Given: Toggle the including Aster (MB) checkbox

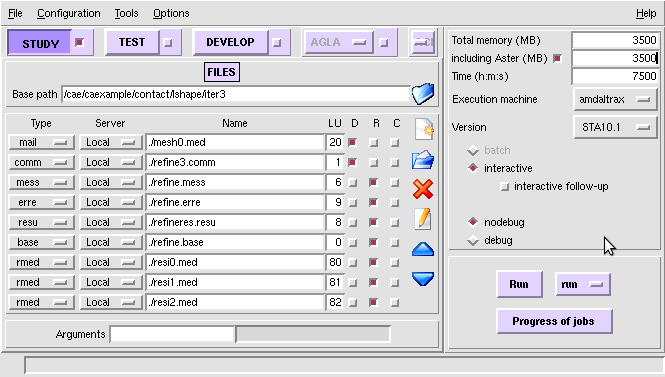Looking at the screenshot, I should [557, 59].
